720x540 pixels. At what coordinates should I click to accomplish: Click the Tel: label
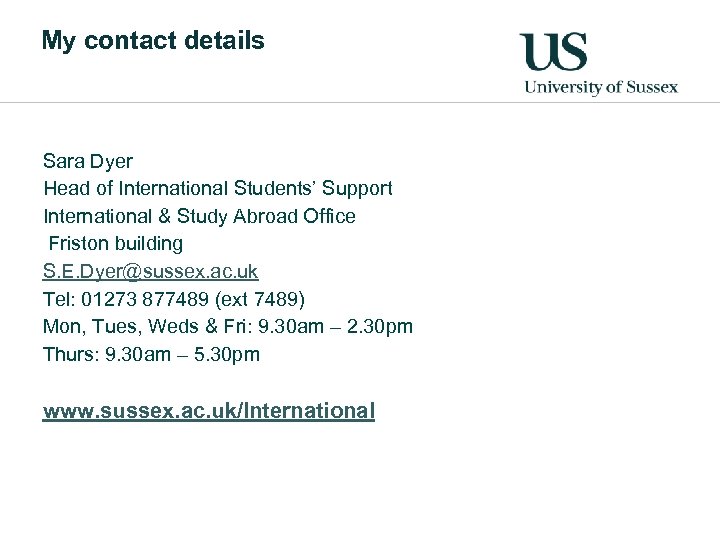click(58, 299)
